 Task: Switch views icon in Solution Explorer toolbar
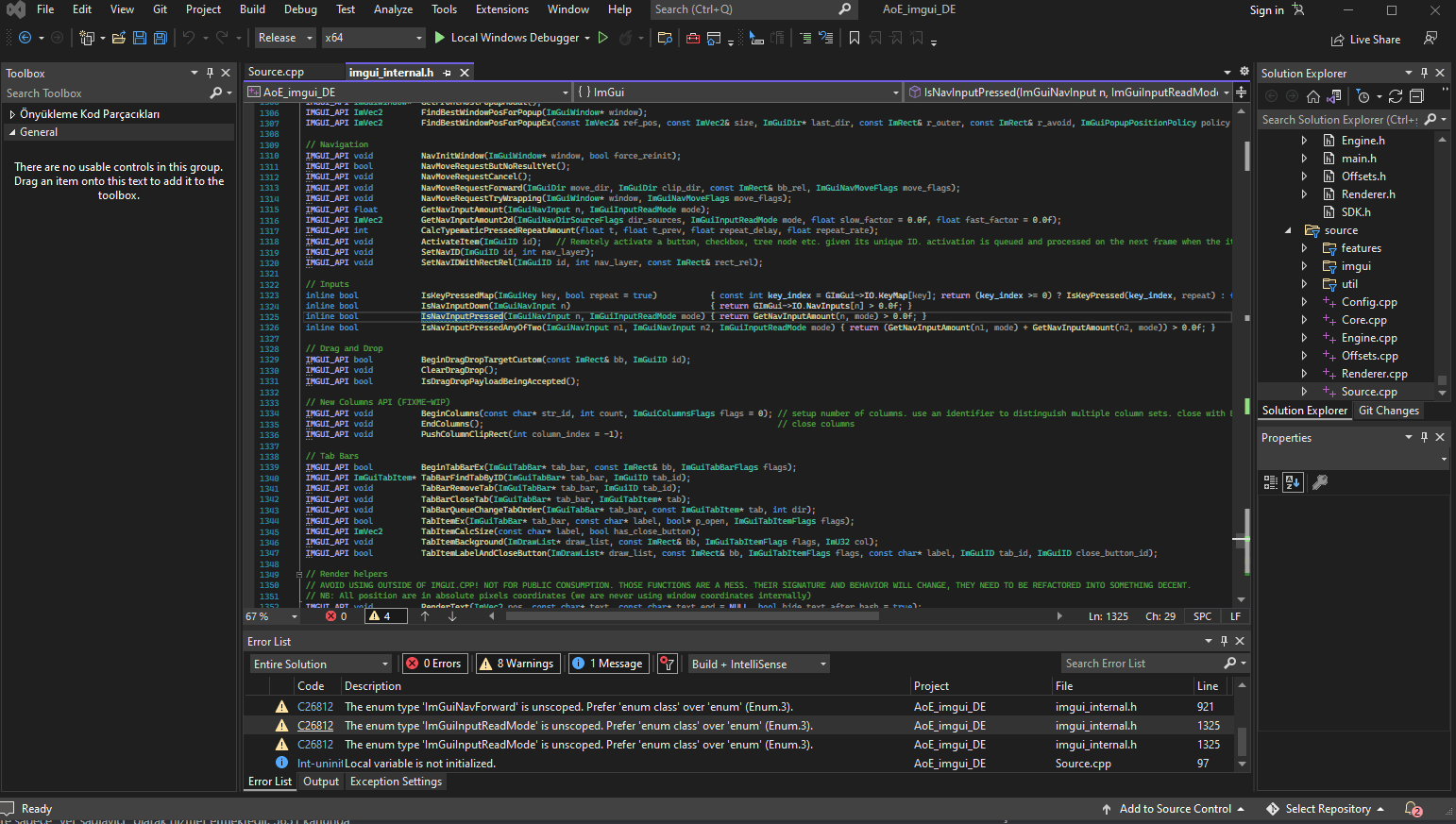pyautogui.click(x=1334, y=96)
